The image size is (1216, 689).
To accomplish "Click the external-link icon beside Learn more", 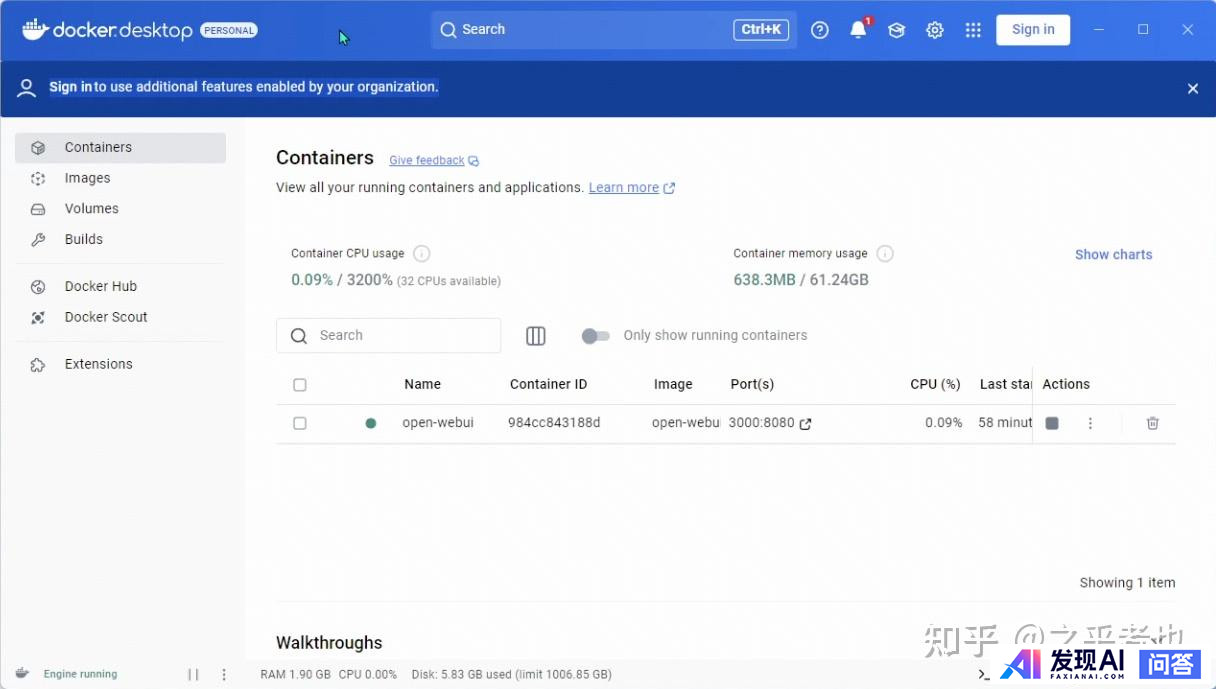I will 670,188.
